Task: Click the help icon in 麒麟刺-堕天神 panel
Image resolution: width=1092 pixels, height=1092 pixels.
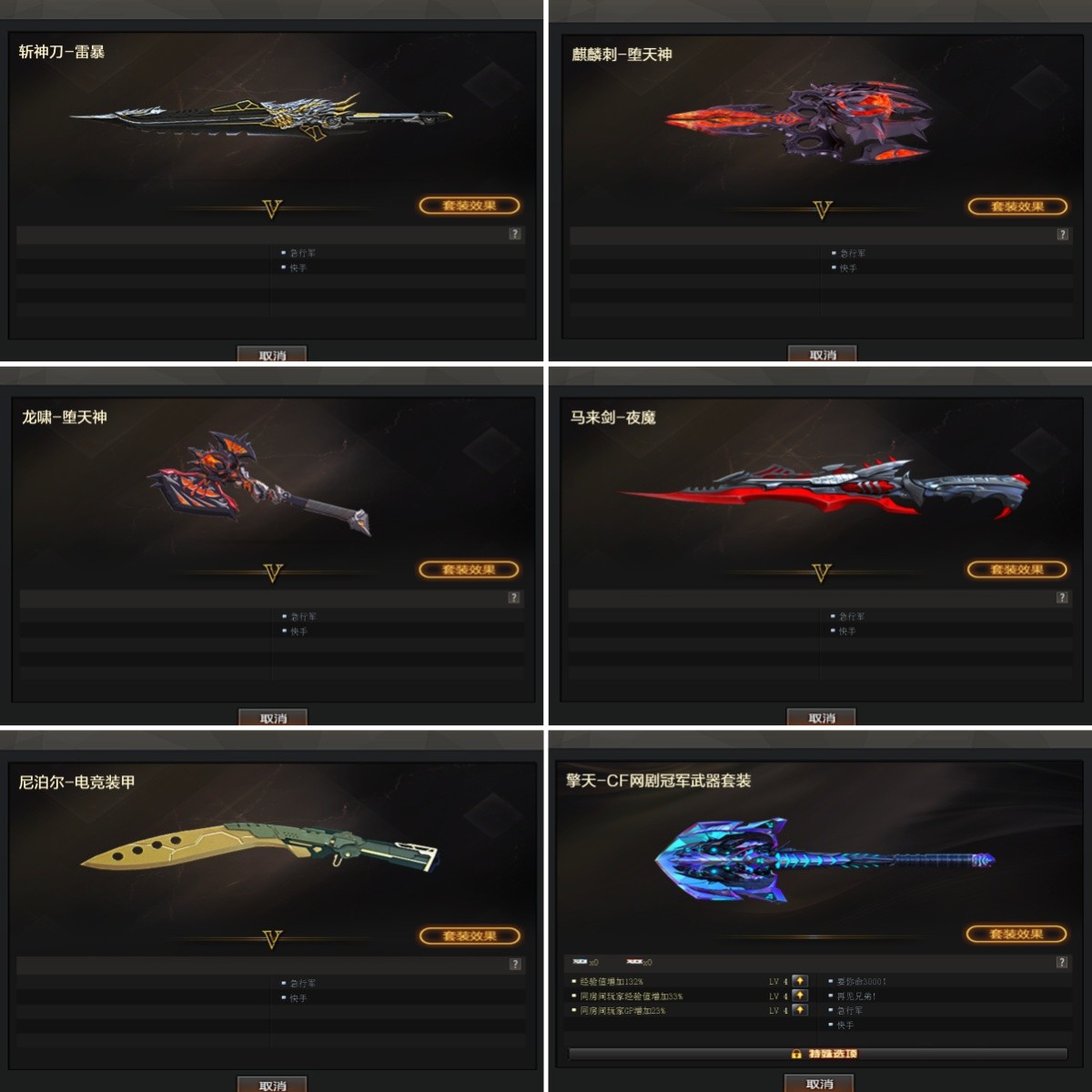Action: (x=1062, y=235)
